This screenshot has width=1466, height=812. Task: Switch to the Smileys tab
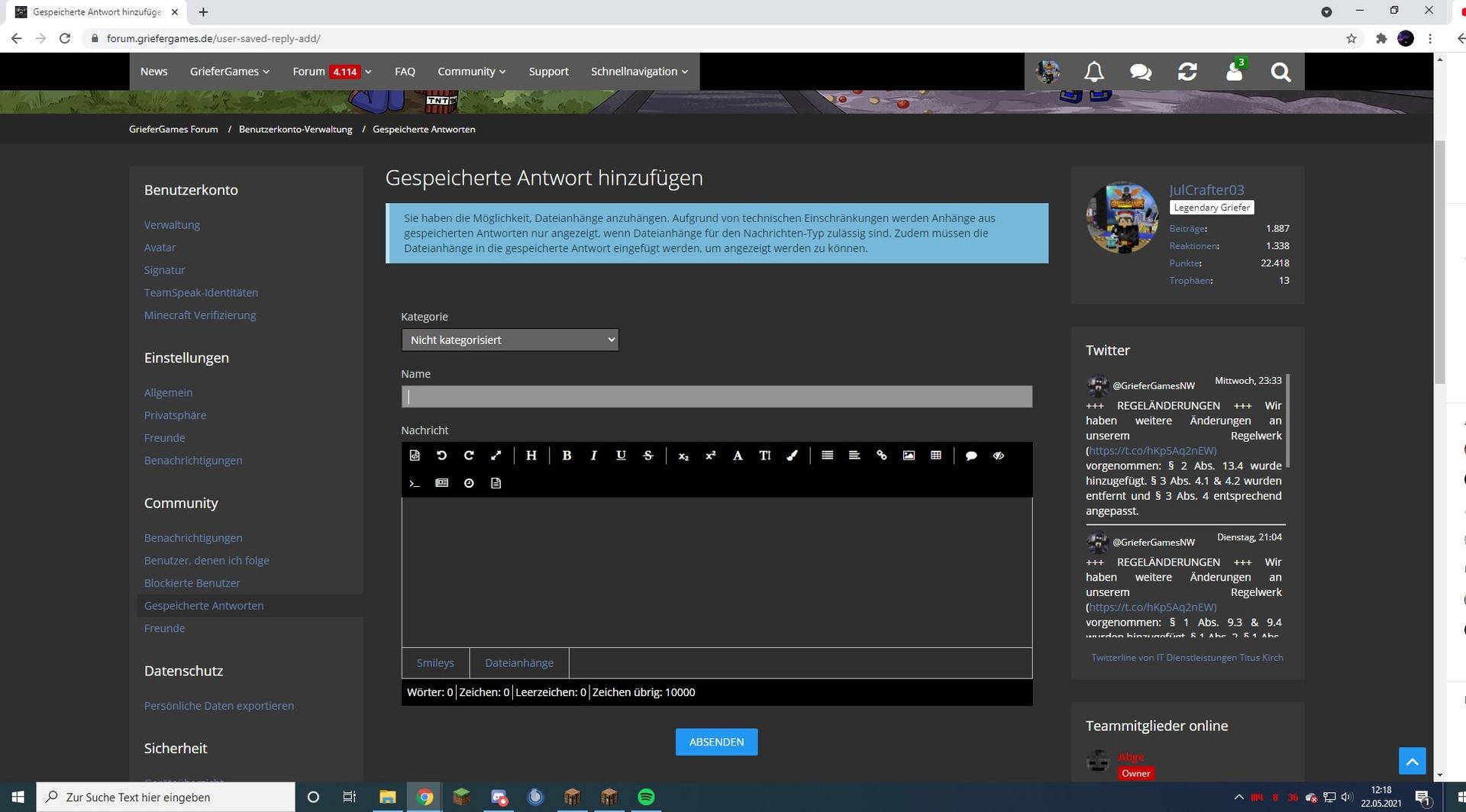[435, 662]
